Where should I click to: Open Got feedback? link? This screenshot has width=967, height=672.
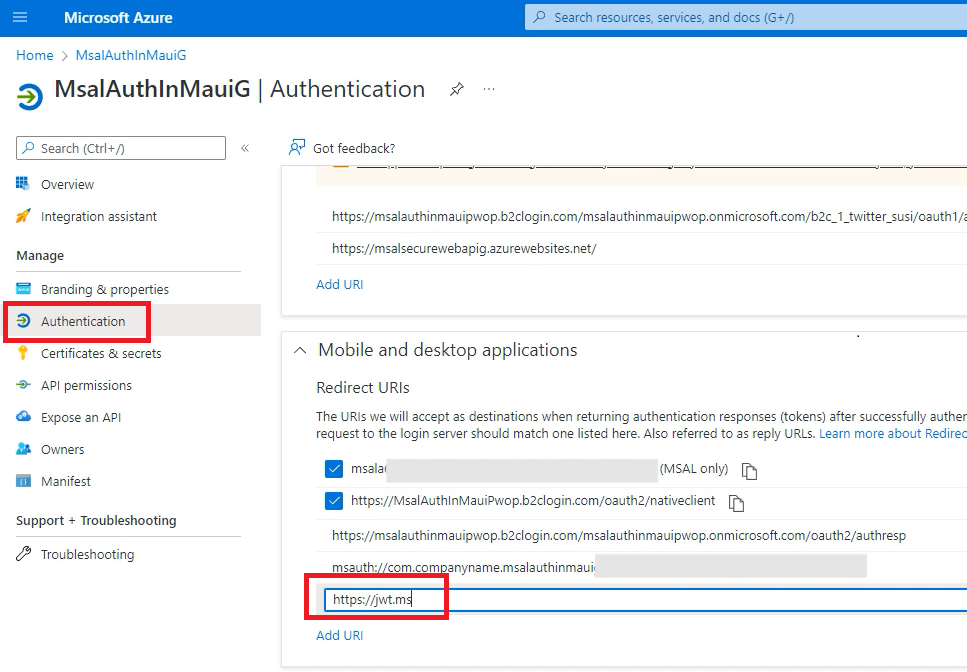pyautogui.click(x=354, y=148)
